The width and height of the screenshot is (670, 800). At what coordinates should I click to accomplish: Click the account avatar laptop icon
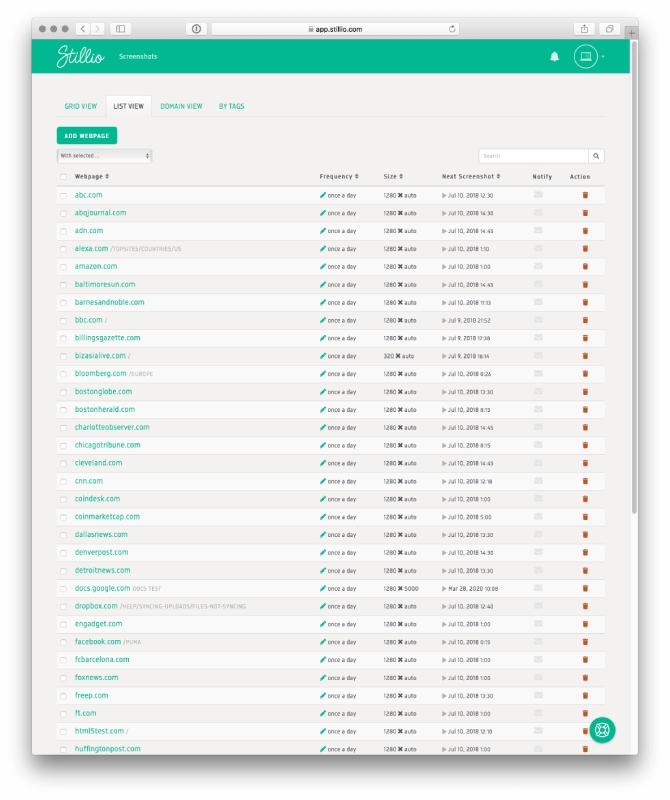coord(585,57)
